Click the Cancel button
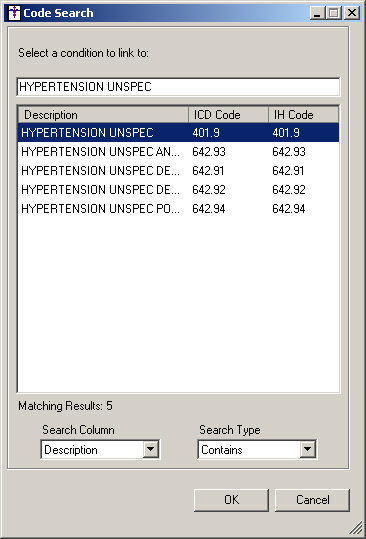Screen dimensions: 366x539 tap(312, 500)
